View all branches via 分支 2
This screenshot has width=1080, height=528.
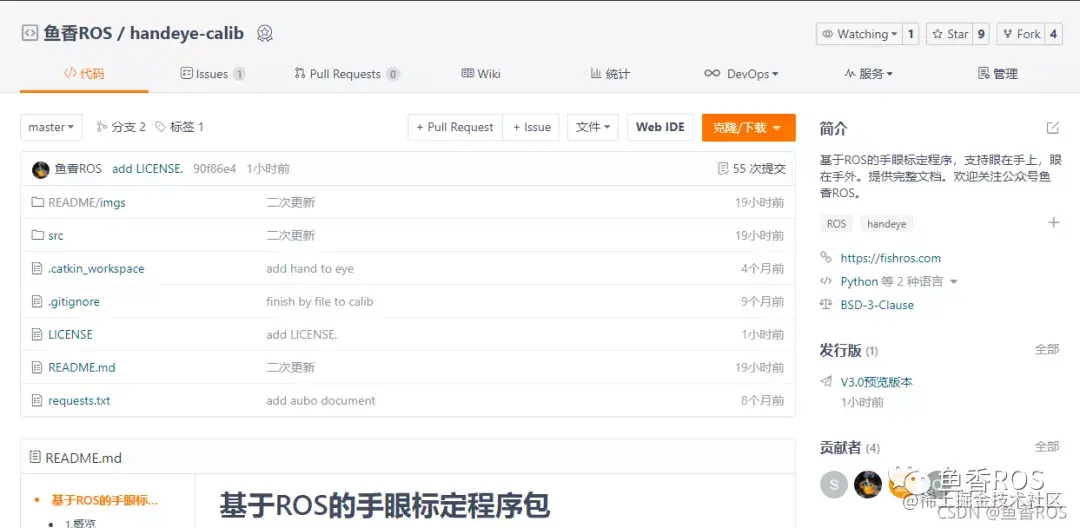point(121,127)
